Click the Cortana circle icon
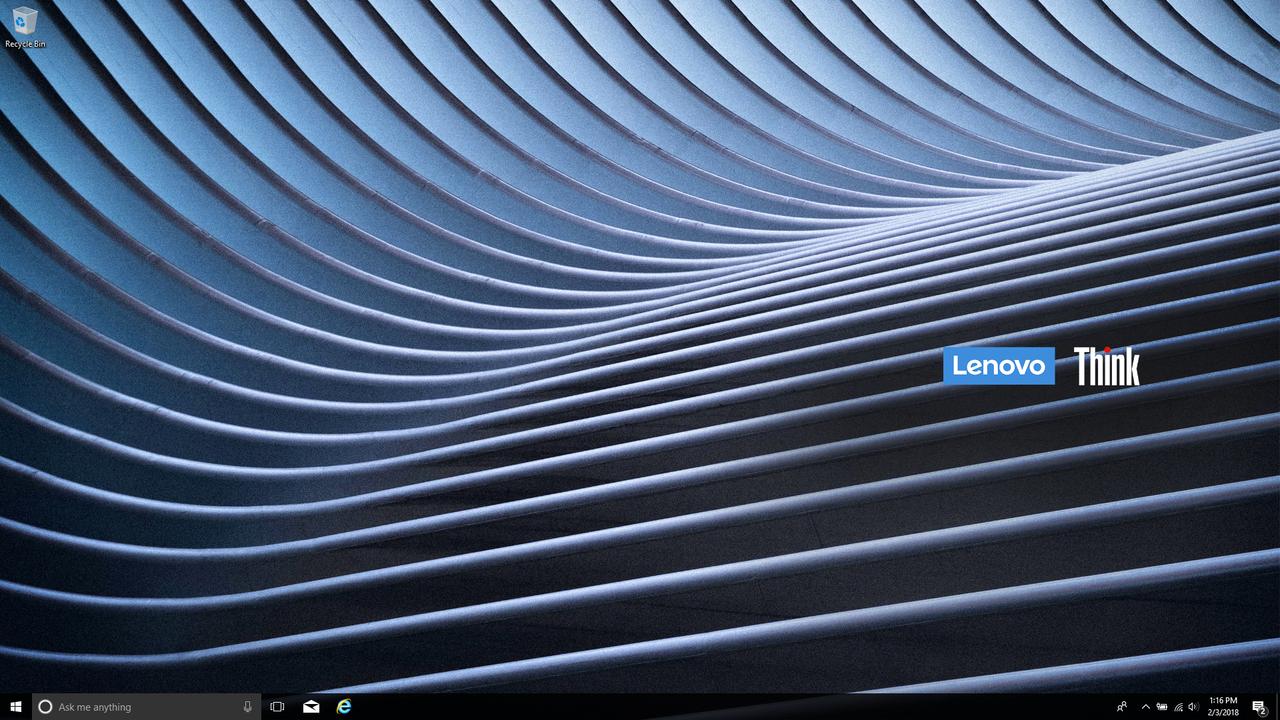The height and width of the screenshot is (720, 1280). [45, 707]
